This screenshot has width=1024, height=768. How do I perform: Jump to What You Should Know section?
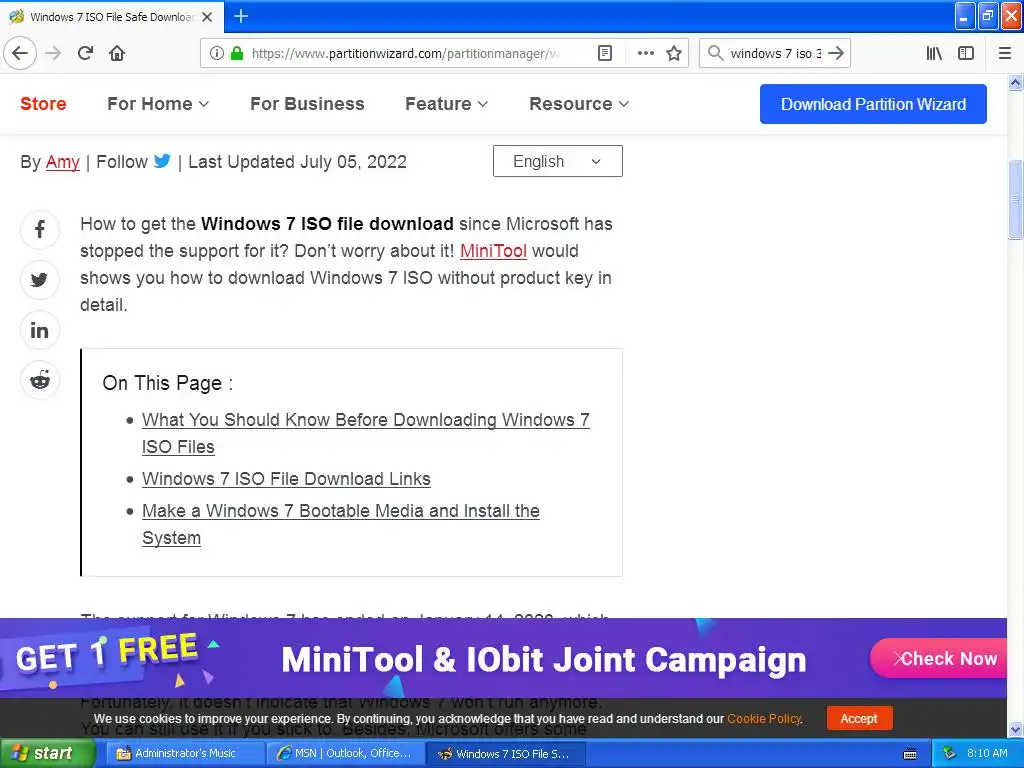coord(366,433)
